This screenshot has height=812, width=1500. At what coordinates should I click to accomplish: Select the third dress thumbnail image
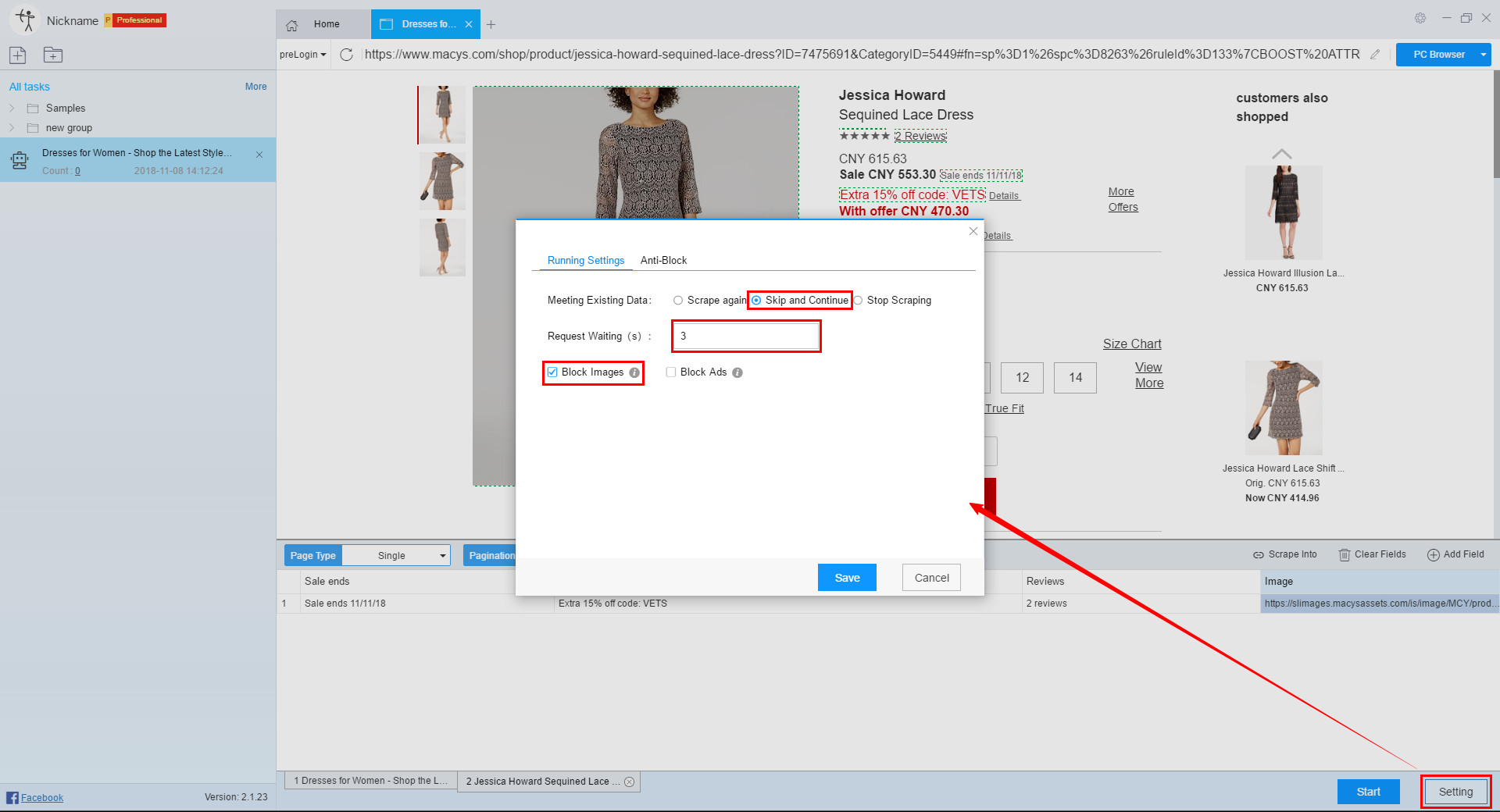(x=442, y=248)
